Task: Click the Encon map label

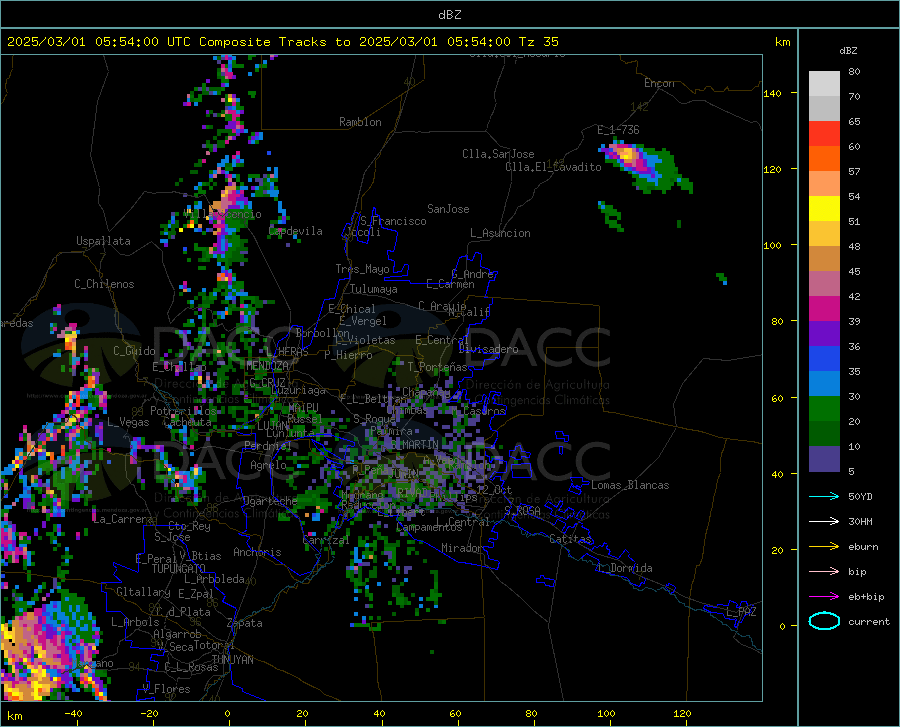Action: [659, 83]
